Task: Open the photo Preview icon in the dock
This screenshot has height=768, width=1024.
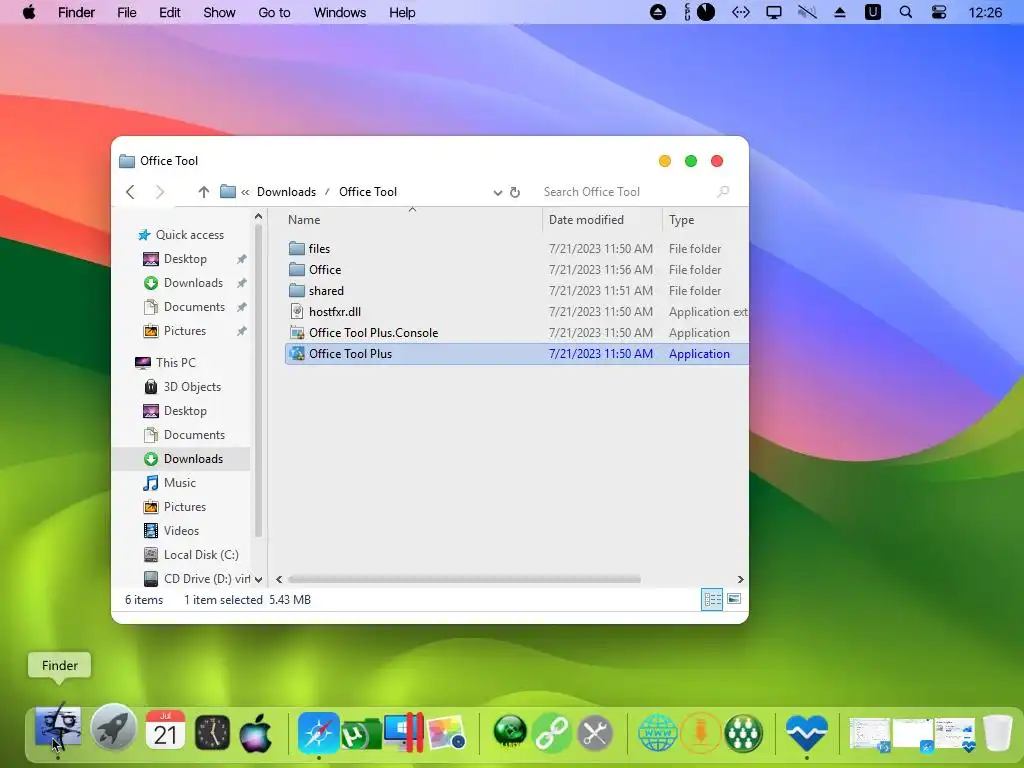Action: tap(447, 733)
